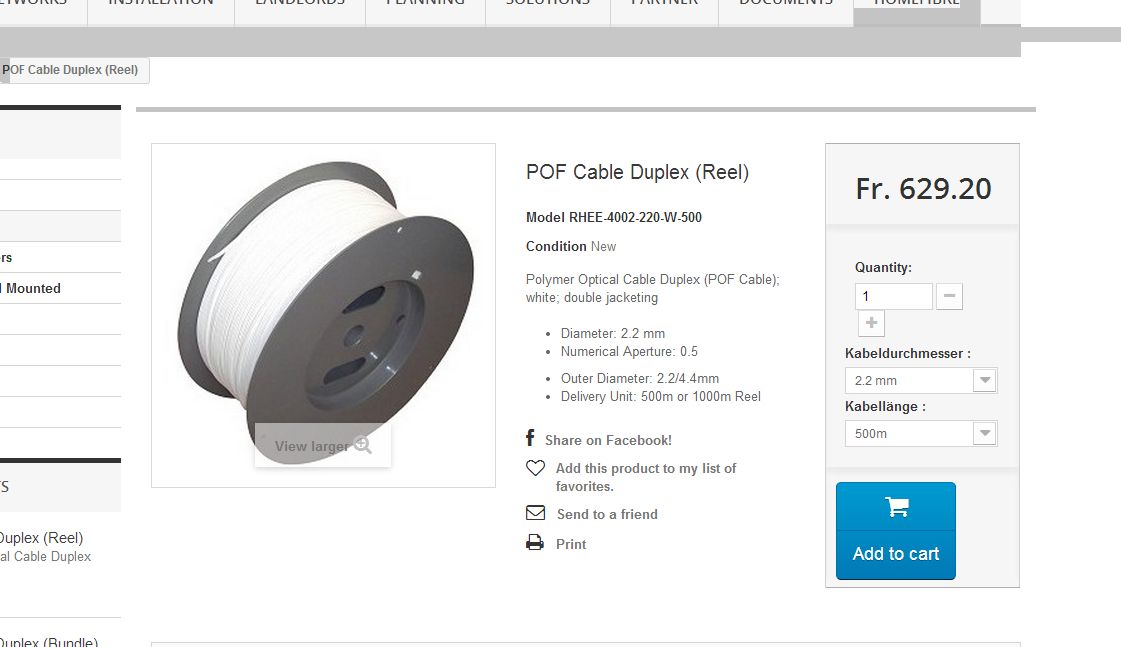This screenshot has height=647, width=1121.
Task: Click the shopping cart icon
Action: [897, 507]
